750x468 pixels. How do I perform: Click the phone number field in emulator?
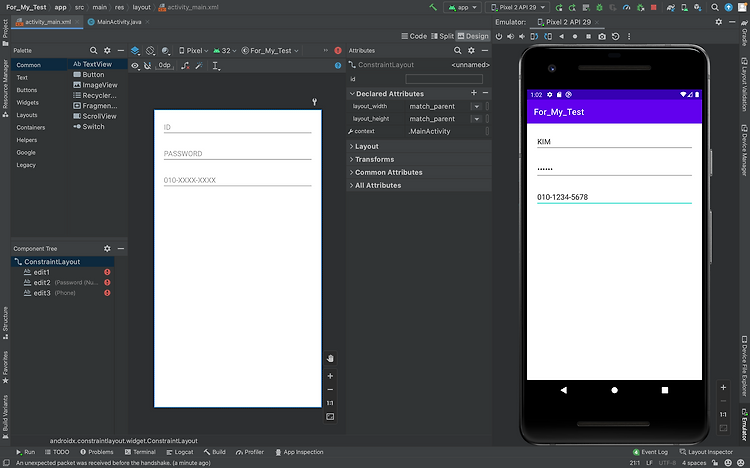pyautogui.click(x=614, y=197)
